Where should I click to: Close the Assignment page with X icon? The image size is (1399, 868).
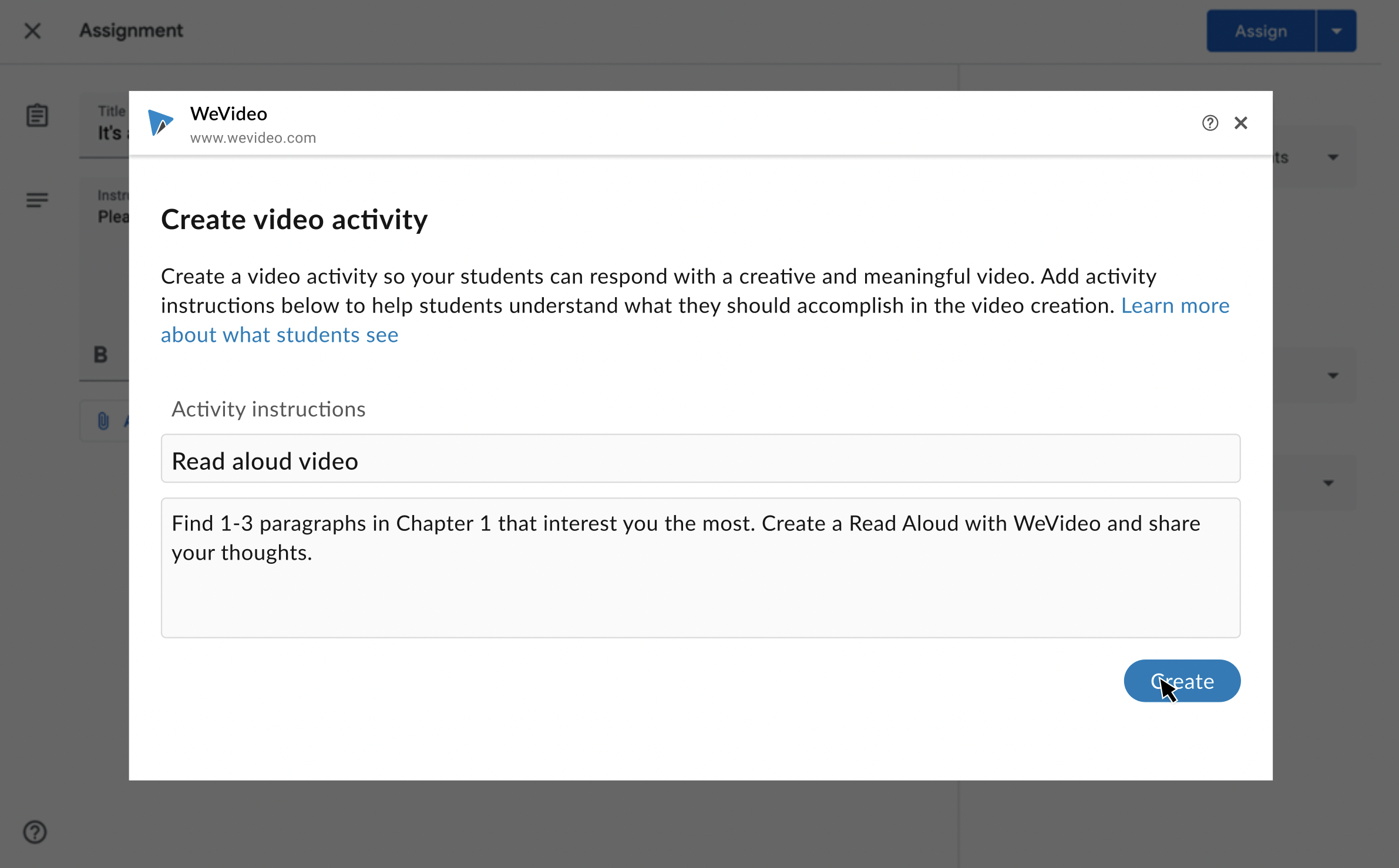(x=33, y=31)
